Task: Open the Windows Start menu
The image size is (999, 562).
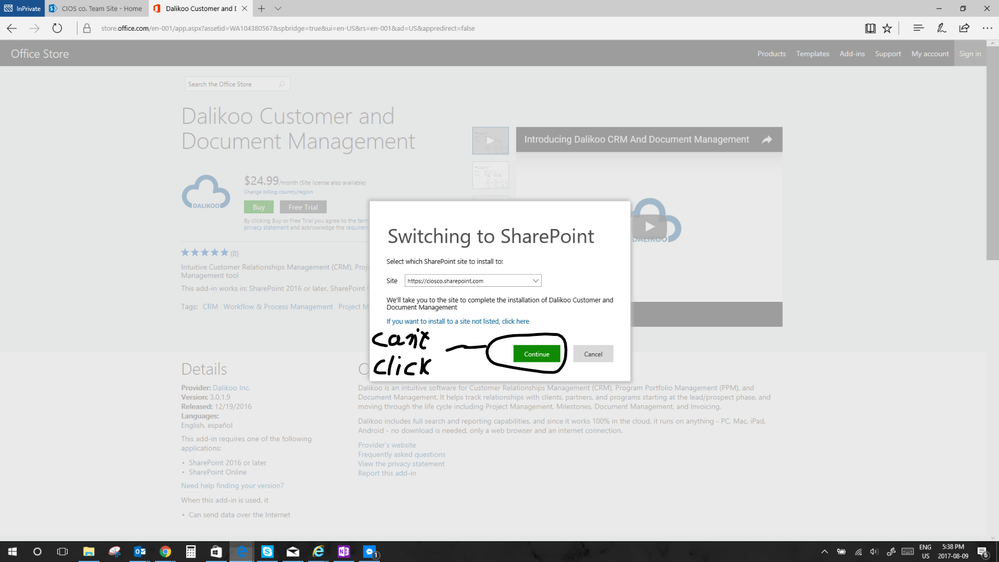Action: pyautogui.click(x=12, y=552)
